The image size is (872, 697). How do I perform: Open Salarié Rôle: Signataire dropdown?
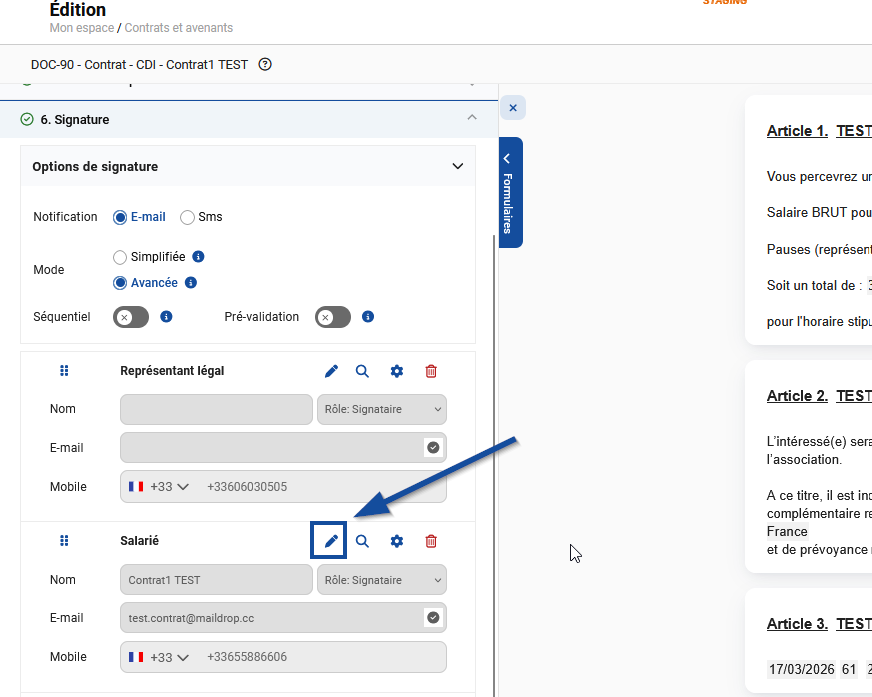[382, 580]
